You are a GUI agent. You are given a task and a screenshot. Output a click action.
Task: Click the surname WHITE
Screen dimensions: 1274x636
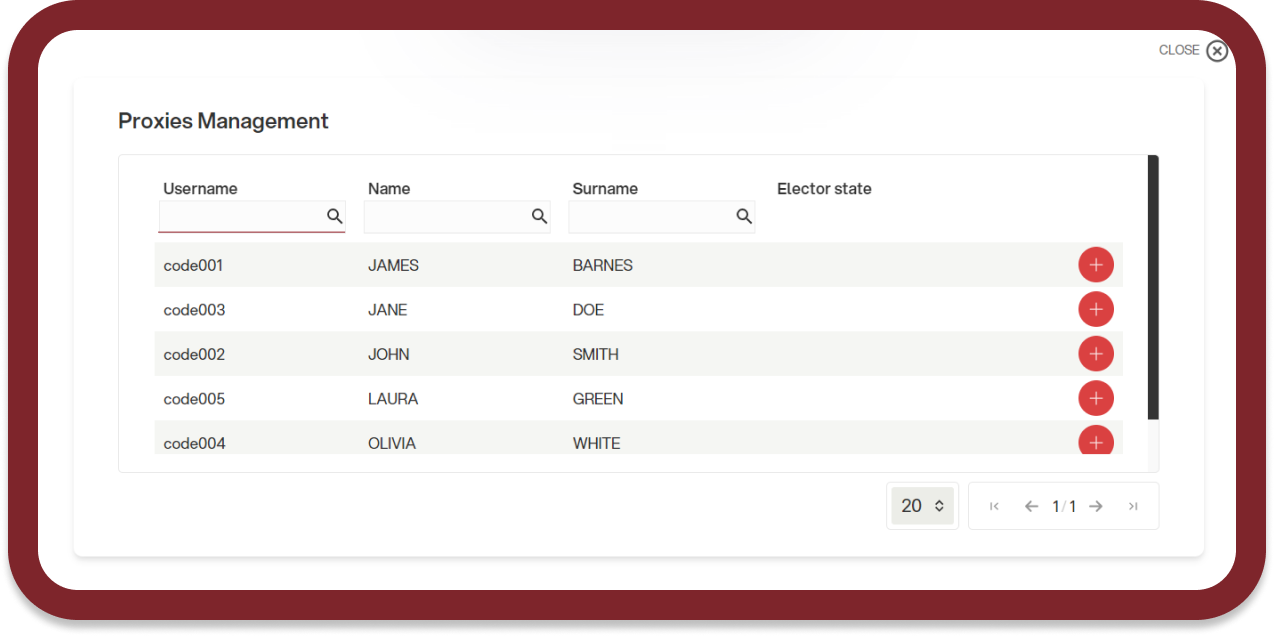tap(597, 443)
